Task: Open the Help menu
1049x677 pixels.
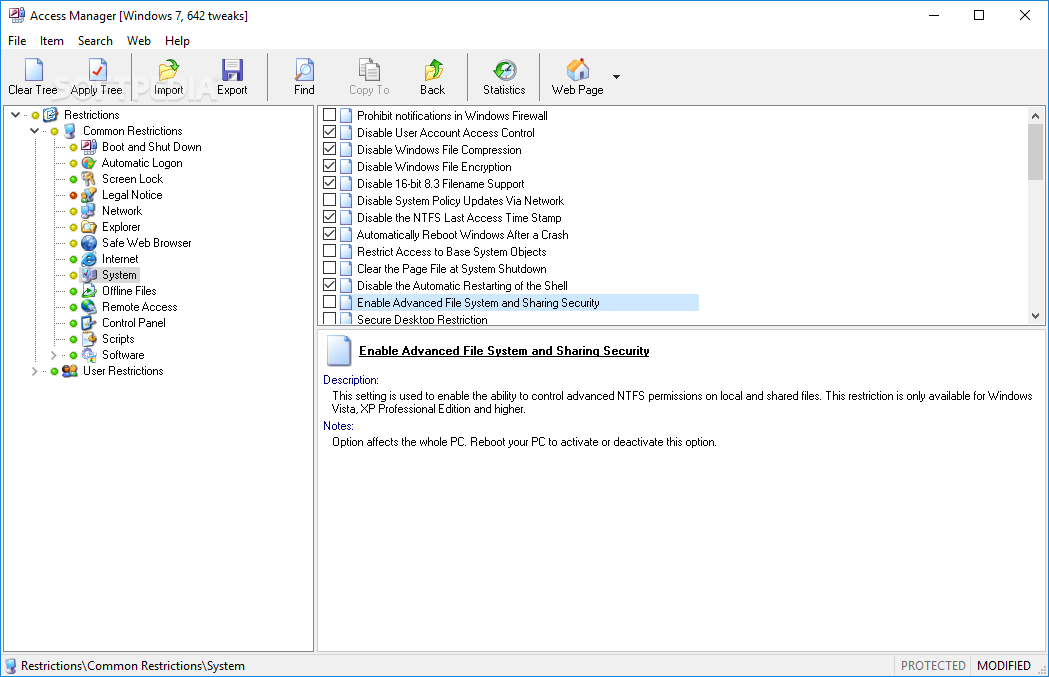Action: pos(177,41)
